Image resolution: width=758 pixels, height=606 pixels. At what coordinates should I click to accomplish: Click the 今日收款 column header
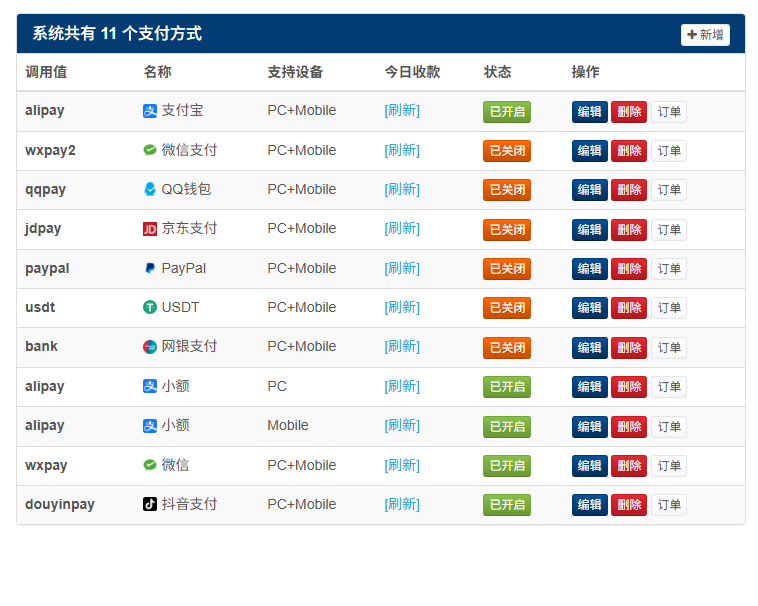412,72
